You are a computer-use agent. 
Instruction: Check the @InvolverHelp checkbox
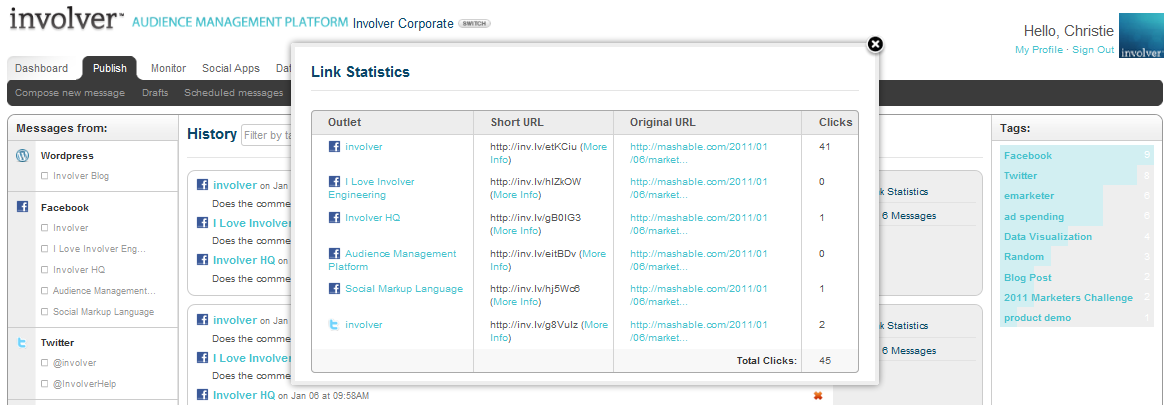tap(45, 384)
